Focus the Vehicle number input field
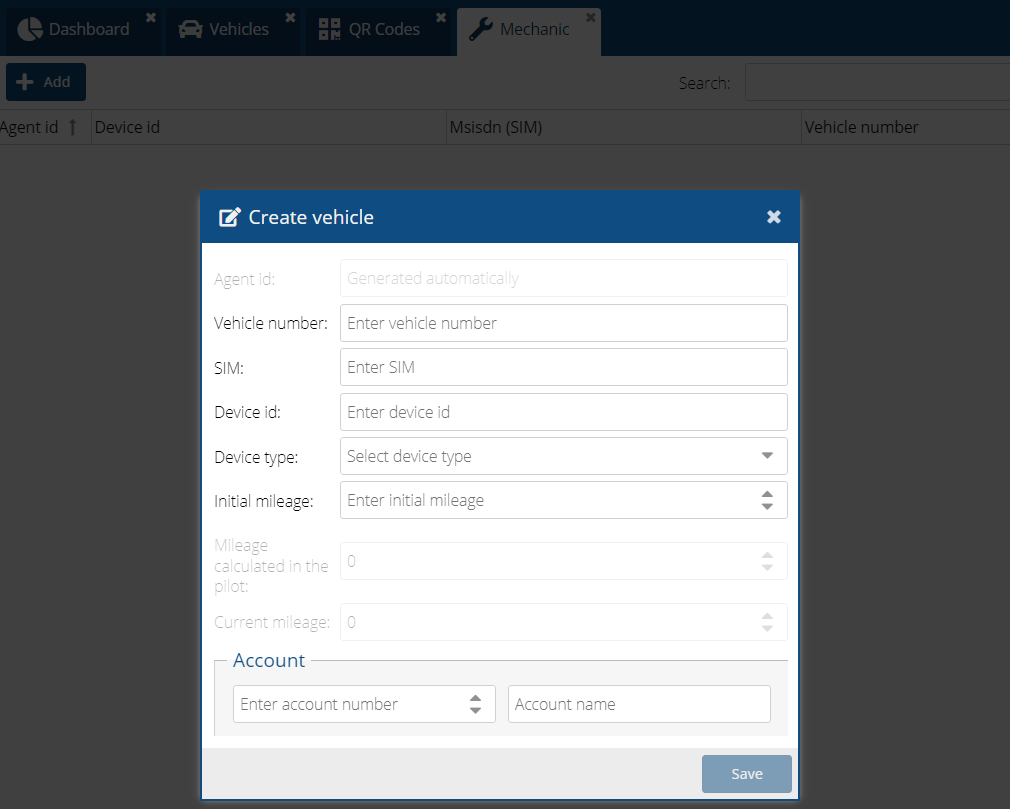This screenshot has height=809, width=1010. pos(563,323)
